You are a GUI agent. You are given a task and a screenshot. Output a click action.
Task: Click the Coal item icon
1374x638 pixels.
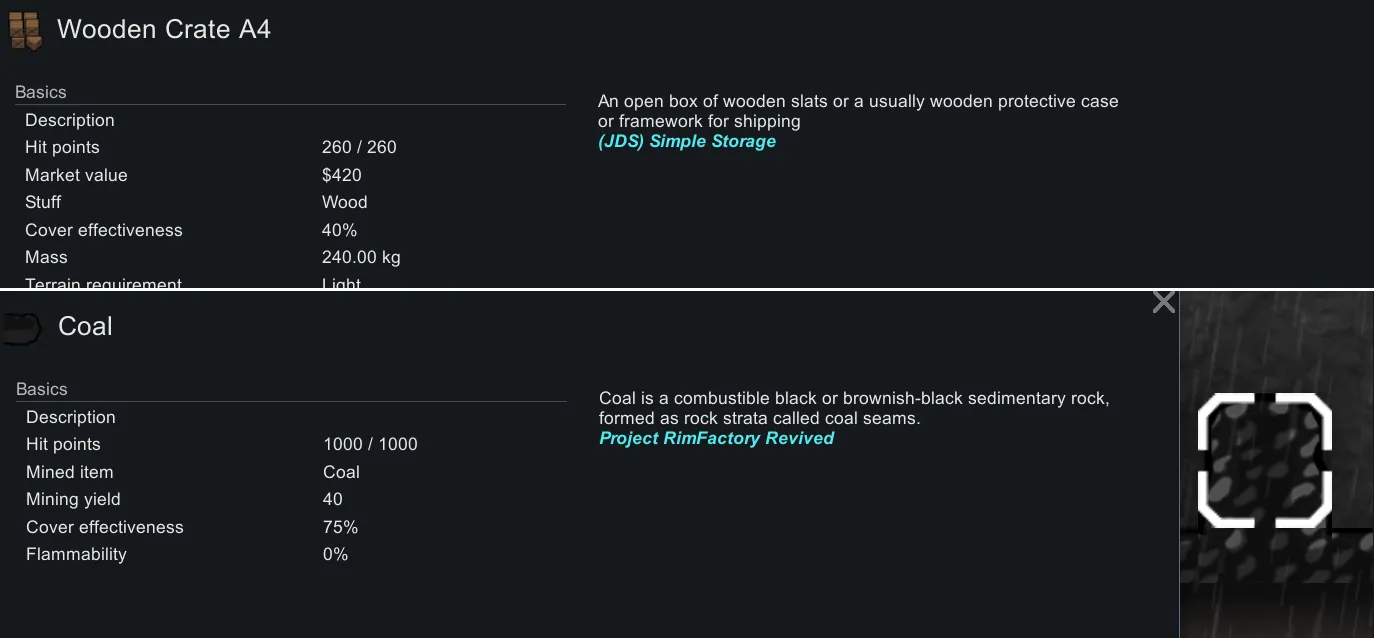22,327
